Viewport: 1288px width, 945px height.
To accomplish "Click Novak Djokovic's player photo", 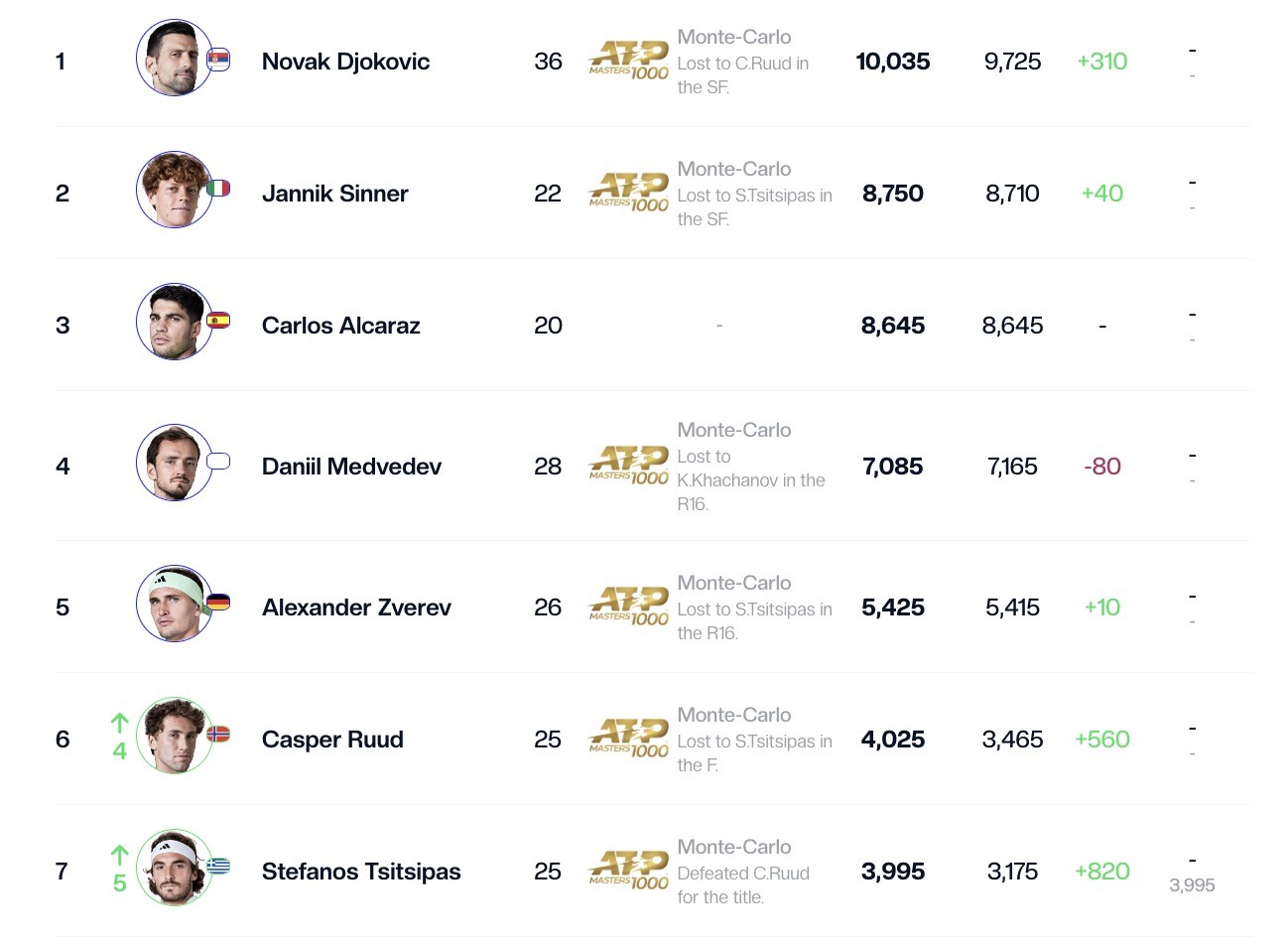I will [174, 59].
